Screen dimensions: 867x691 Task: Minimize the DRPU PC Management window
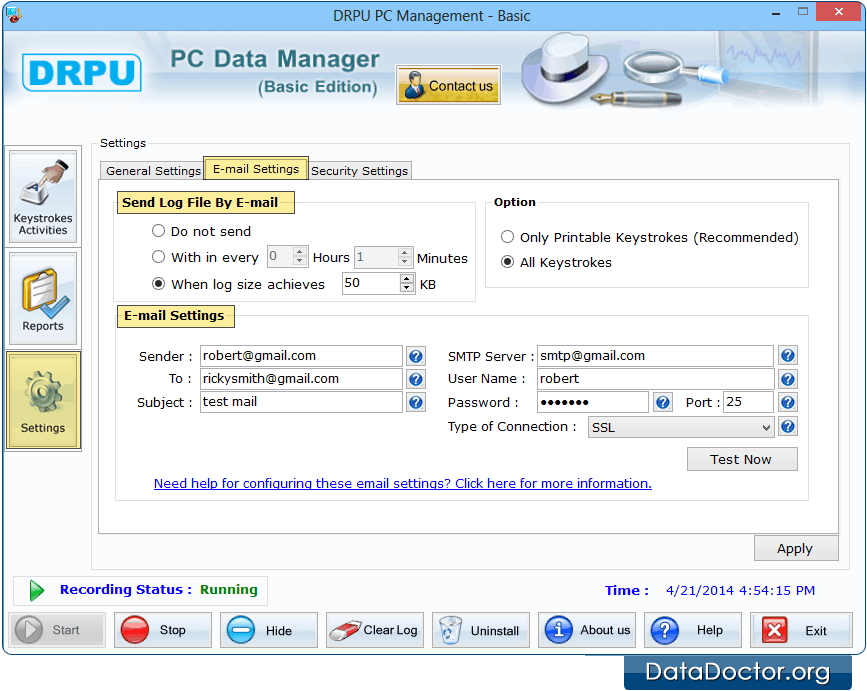pos(776,13)
